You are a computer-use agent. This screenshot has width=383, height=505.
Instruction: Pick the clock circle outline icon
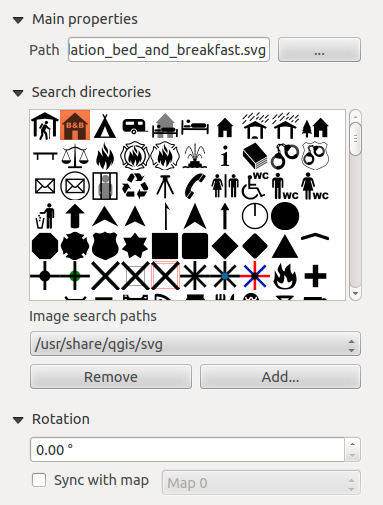[x=255, y=216]
